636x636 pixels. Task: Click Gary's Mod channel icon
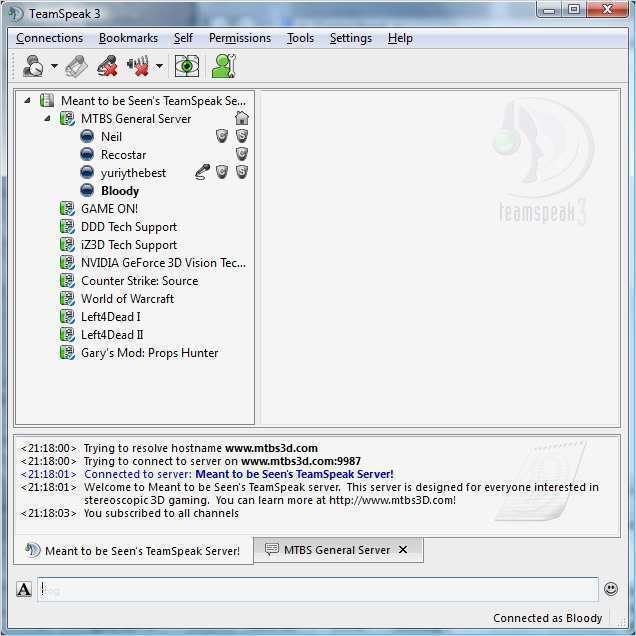click(67, 352)
